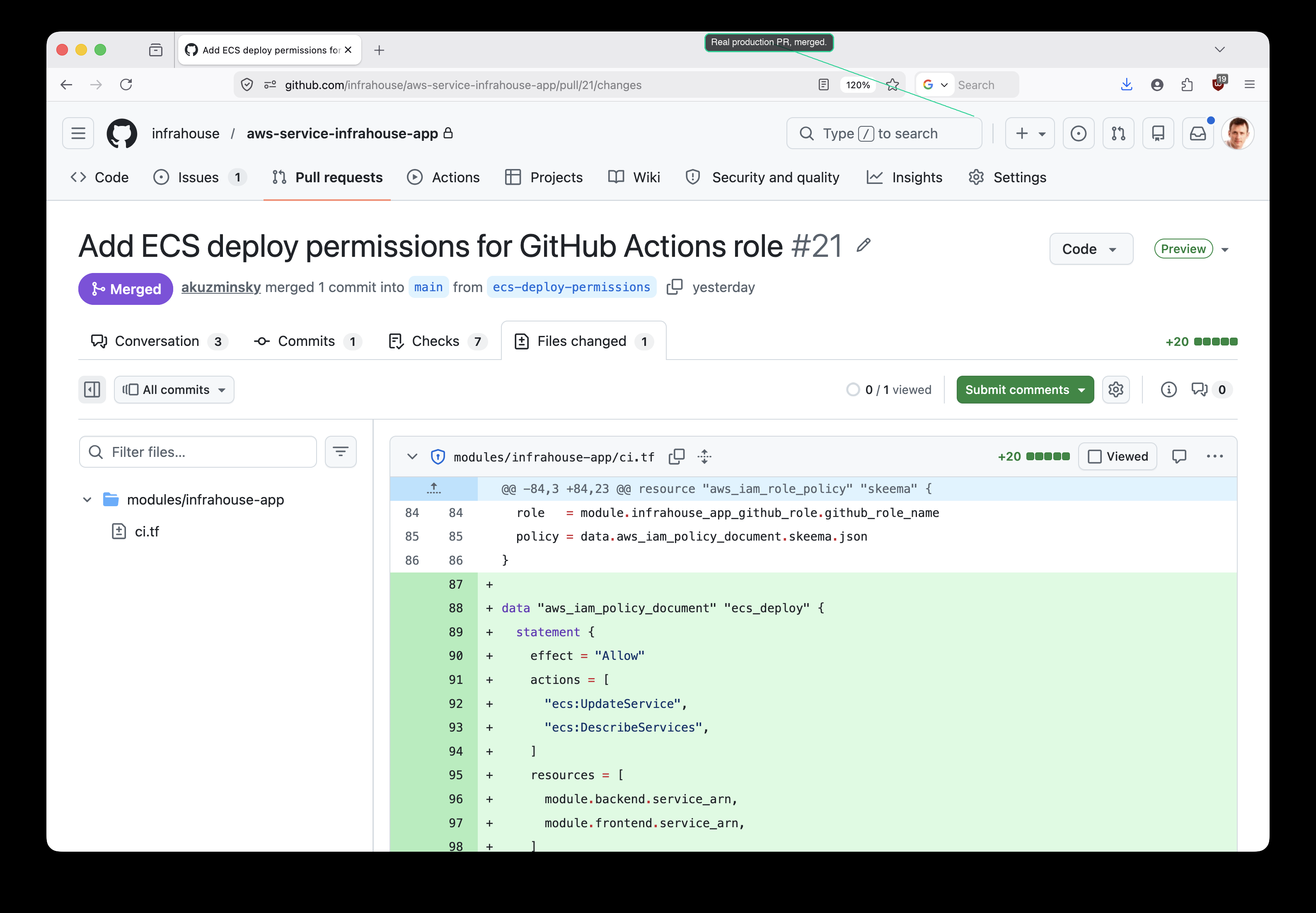Open the repository Code tab
The height and width of the screenshot is (913, 1316).
click(x=99, y=177)
